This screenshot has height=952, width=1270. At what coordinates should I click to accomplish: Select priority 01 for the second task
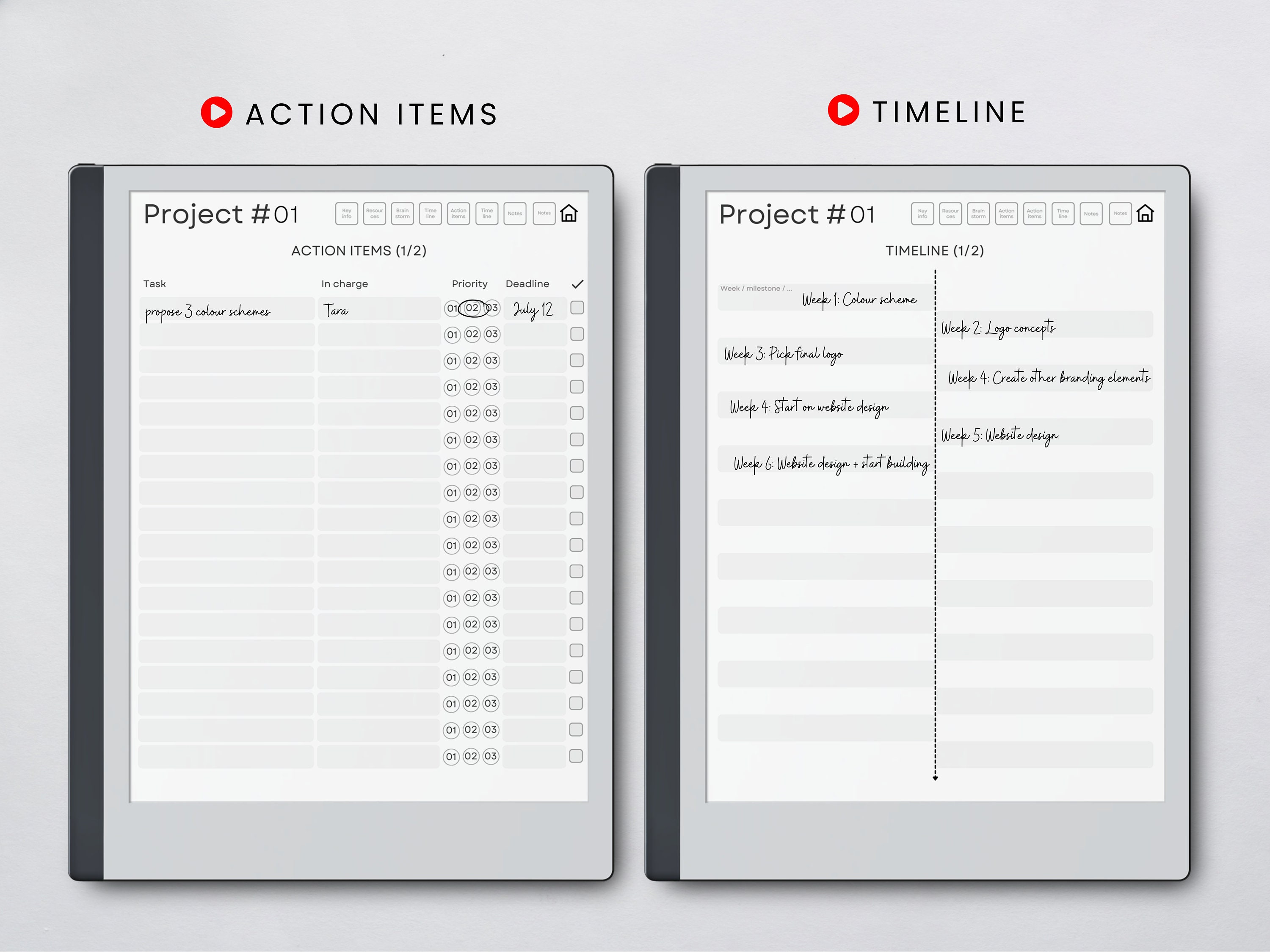[452, 334]
